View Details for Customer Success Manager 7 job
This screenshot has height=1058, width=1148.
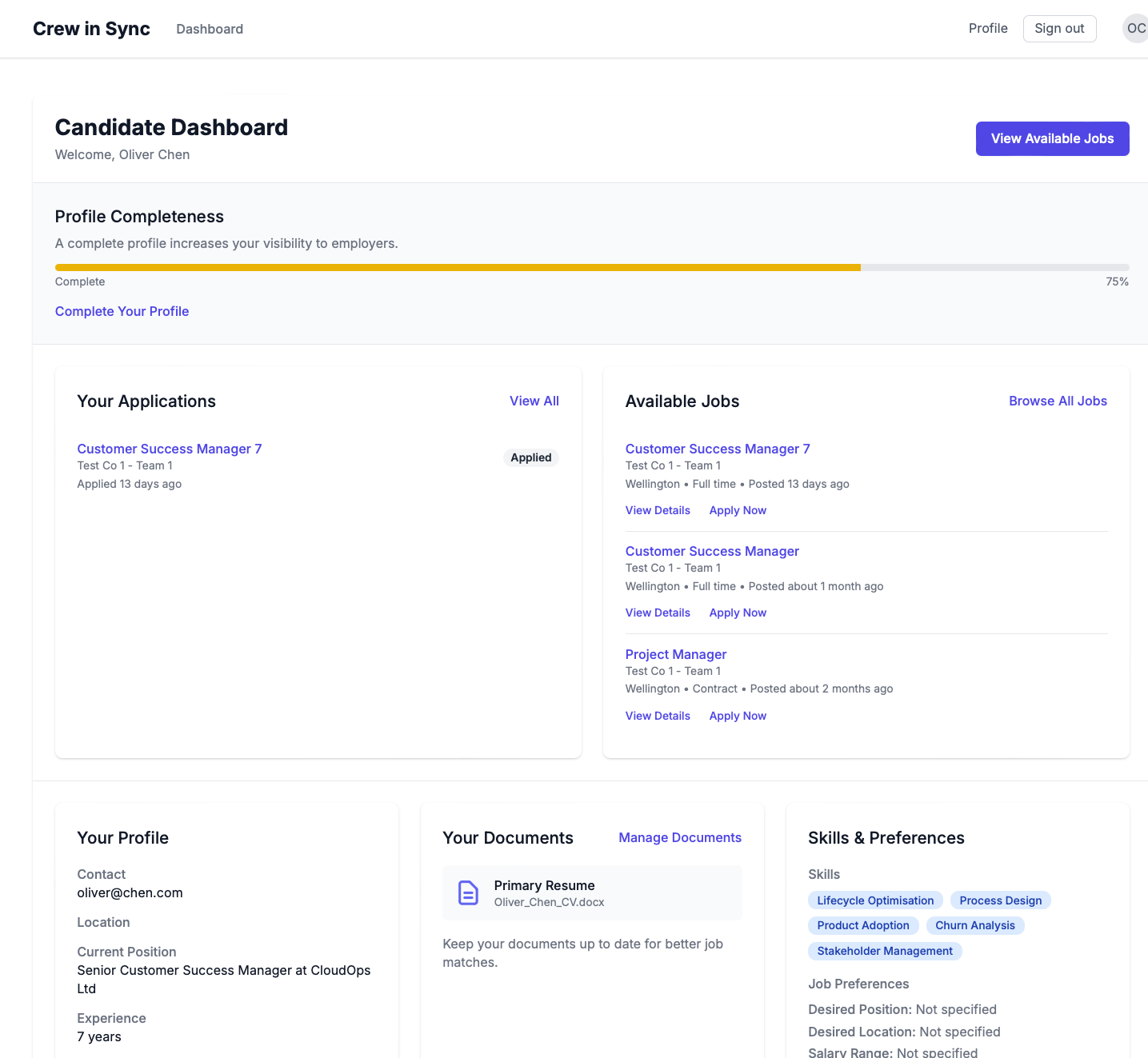(x=657, y=510)
